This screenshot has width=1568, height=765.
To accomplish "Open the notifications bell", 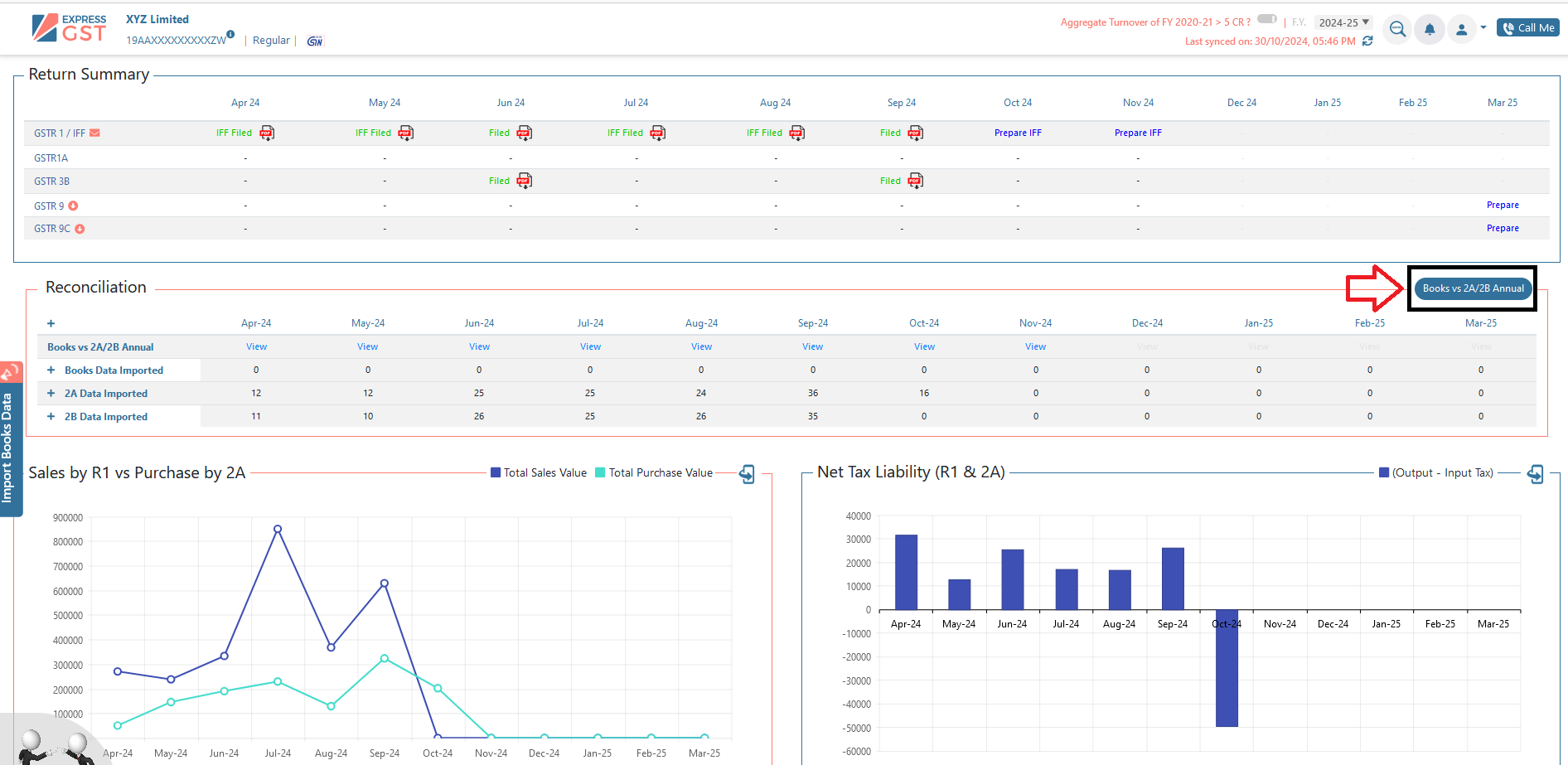I will [x=1430, y=29].
